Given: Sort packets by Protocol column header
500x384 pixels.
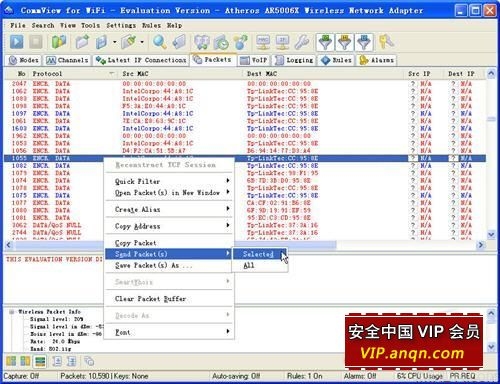Looking at the screenshot, I should point(73,74).
